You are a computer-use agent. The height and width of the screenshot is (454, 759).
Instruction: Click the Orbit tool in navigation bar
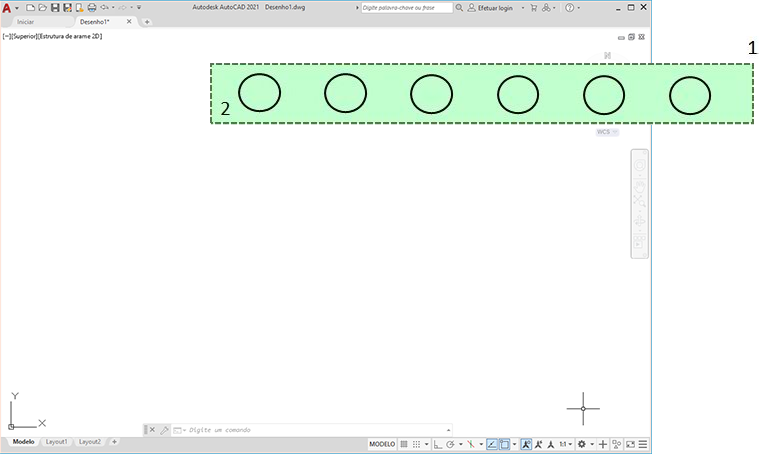click(639, 222)
